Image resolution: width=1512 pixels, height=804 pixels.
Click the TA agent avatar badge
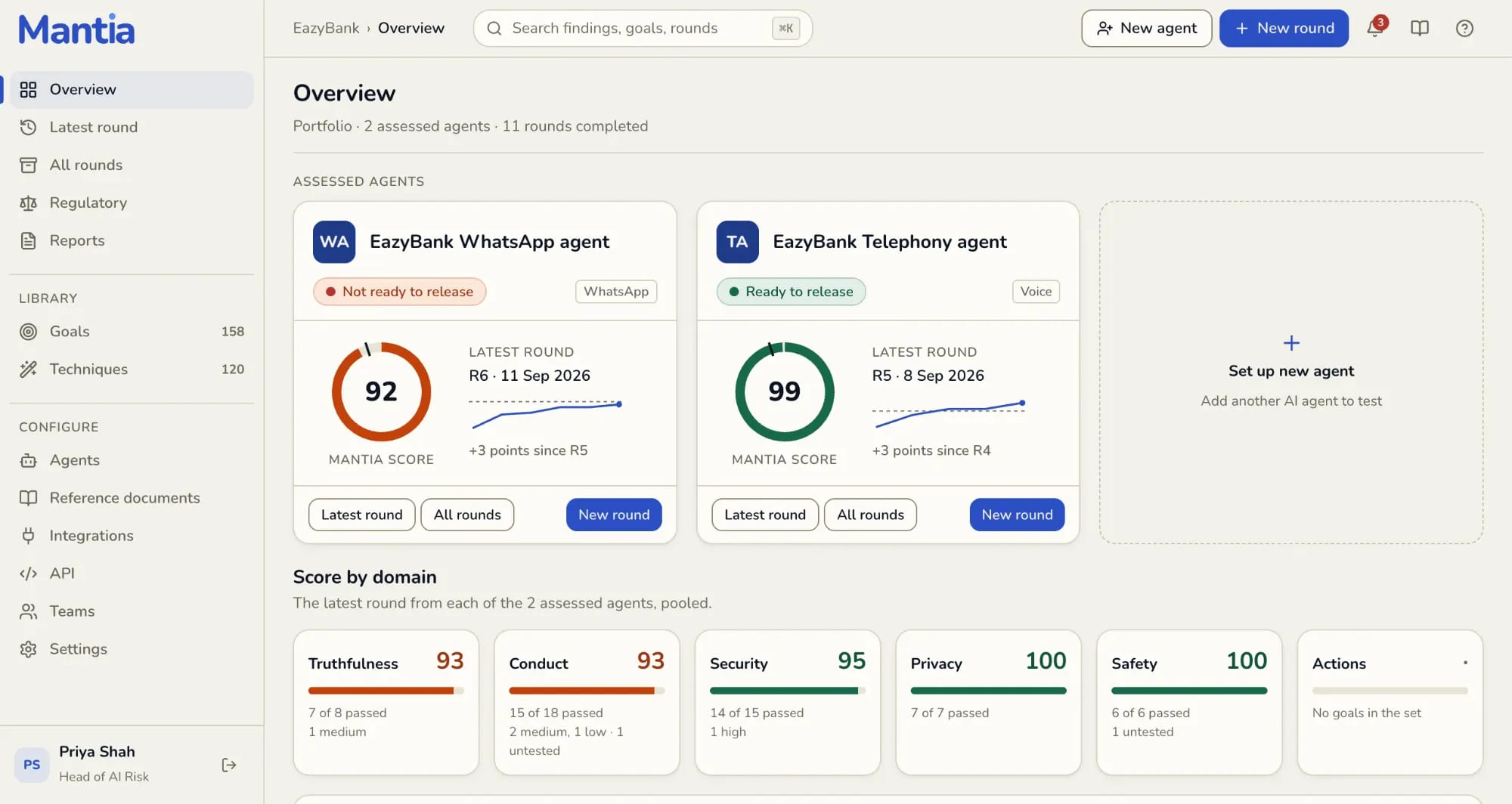pyautogui.click(x=737, y=242)
